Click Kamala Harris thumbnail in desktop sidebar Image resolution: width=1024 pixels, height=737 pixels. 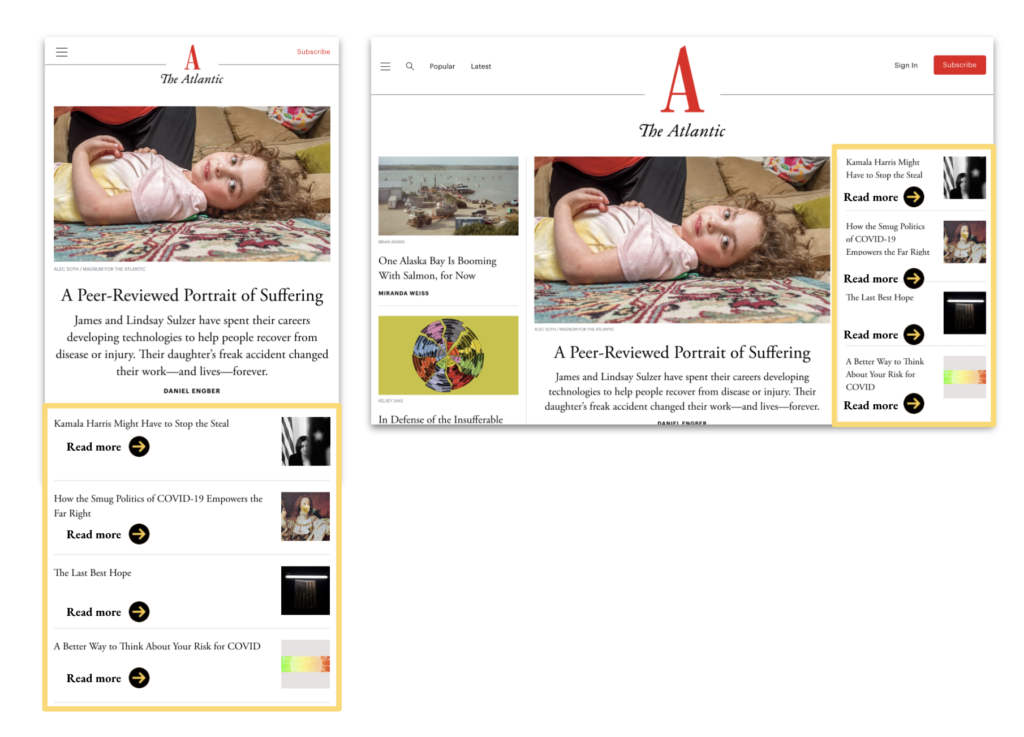965,178
